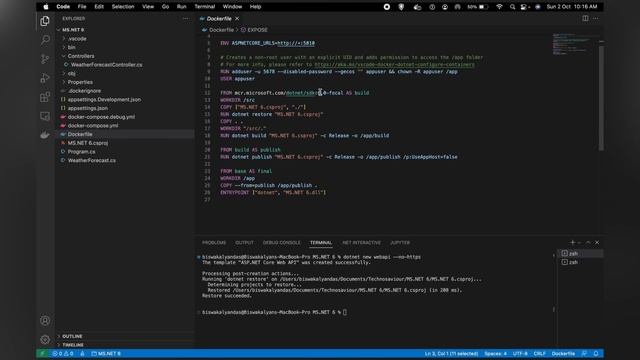
Task: Switch to the .NET Interactive tab
Action: click(361, 242)
